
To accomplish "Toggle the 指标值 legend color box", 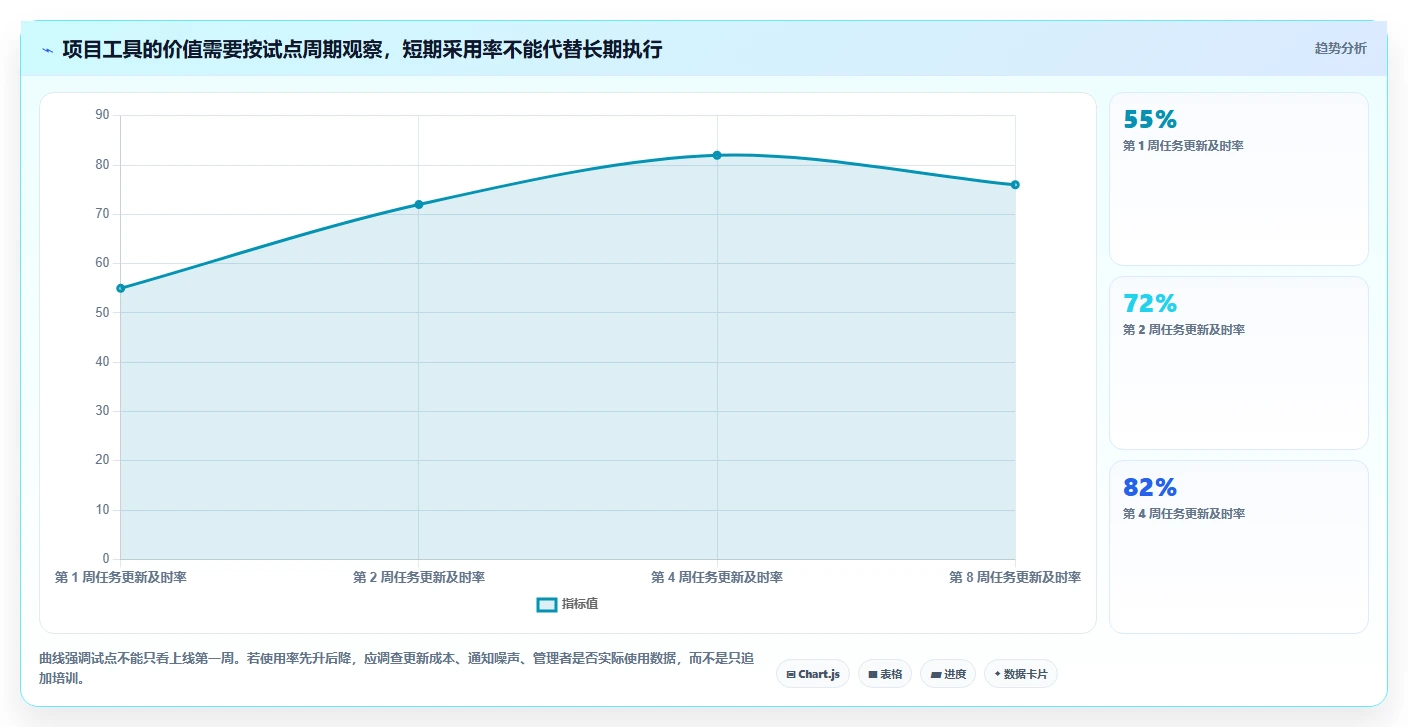I will [x=547, y=604].
